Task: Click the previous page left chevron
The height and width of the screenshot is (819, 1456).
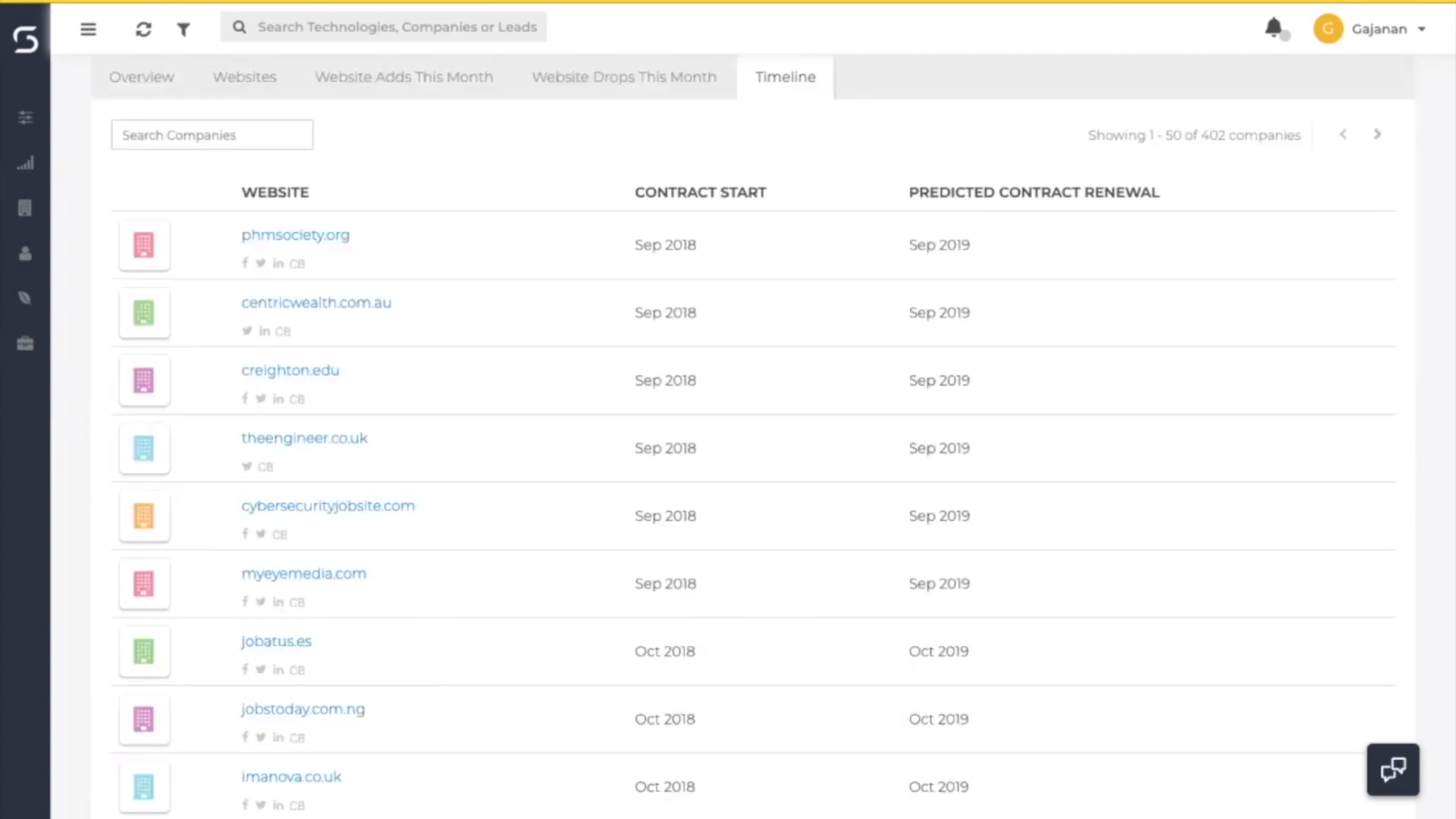Action: [x=1342, y=134]
